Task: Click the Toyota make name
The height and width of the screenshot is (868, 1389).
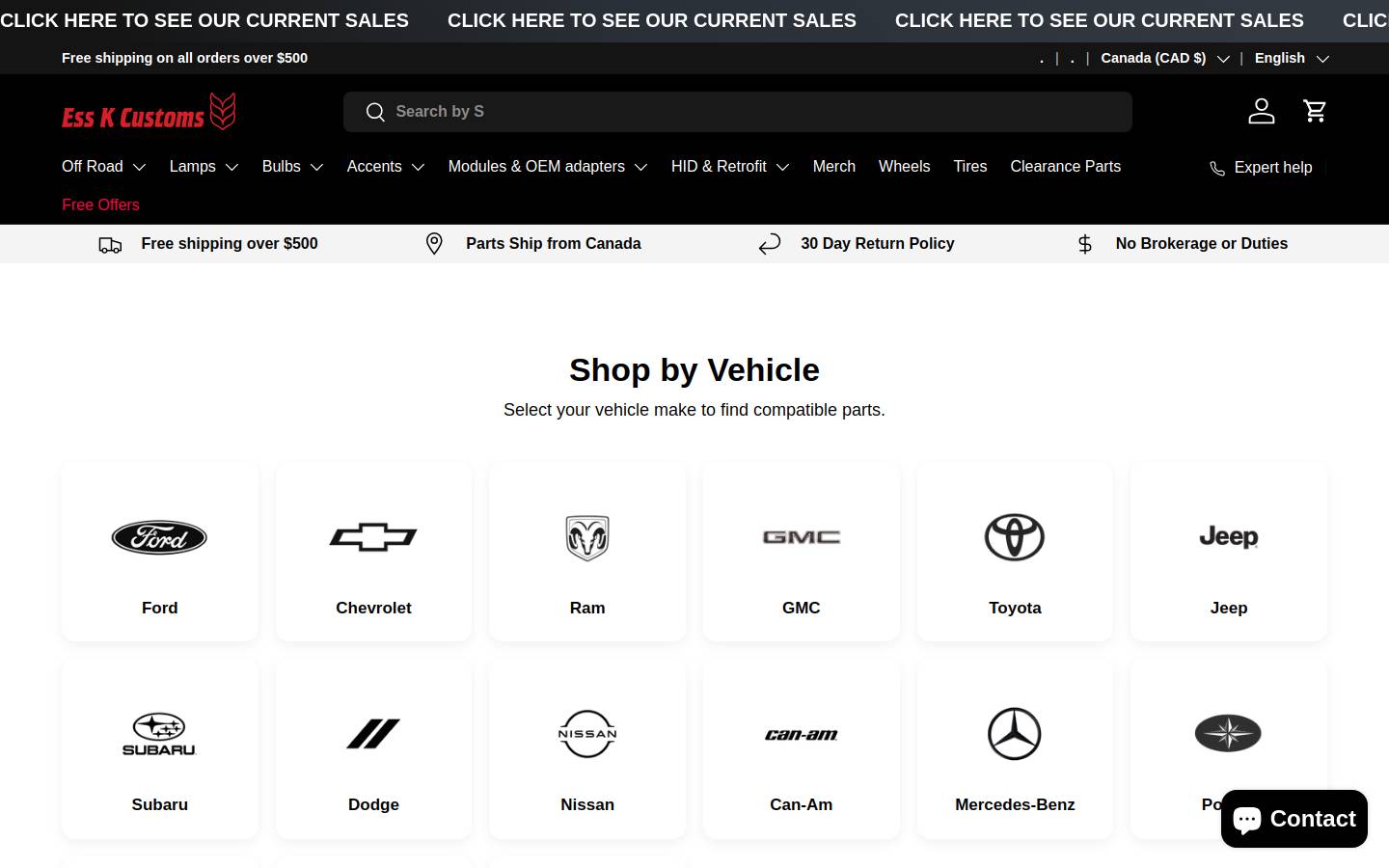Action: pos(1015,608)
